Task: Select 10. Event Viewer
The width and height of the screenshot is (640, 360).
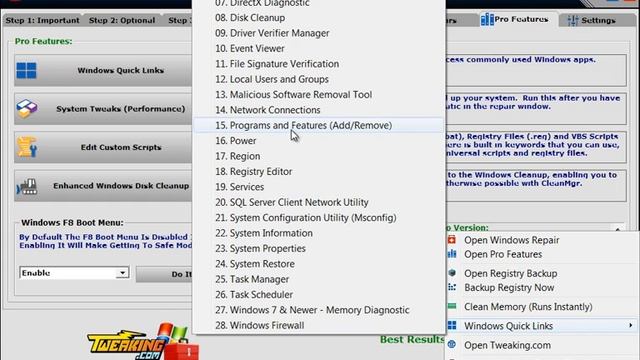Action: coord(318,49)
